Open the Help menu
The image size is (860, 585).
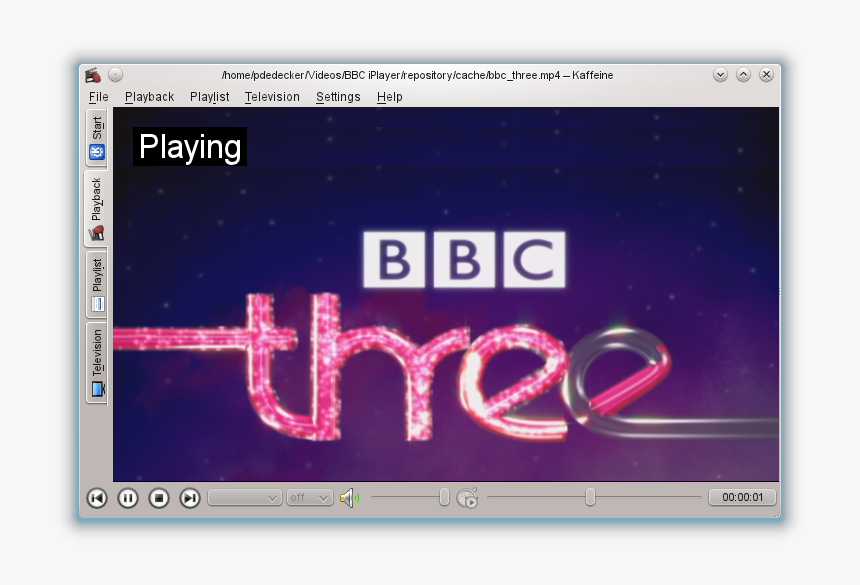[x=389, y=97]
